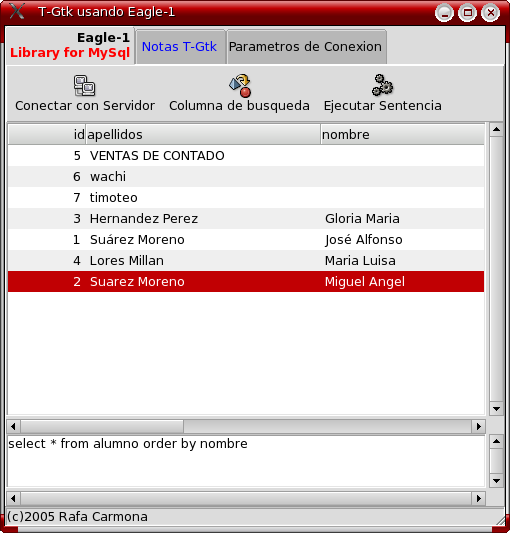Sort by the id column header
The height and width of the screenshot is (533, 510).
(x=47, y=135)
